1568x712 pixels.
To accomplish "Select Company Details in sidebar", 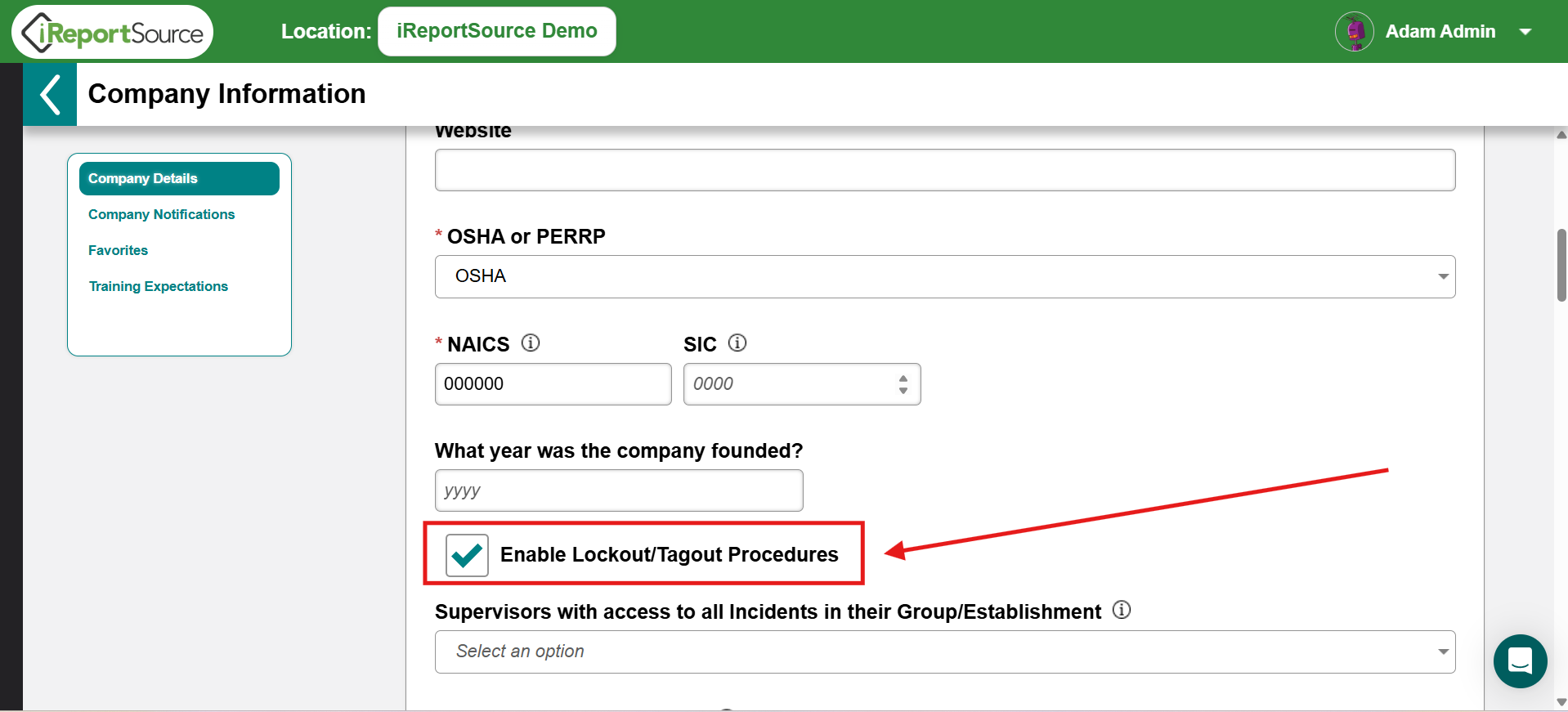I will (x=179, y=178).
